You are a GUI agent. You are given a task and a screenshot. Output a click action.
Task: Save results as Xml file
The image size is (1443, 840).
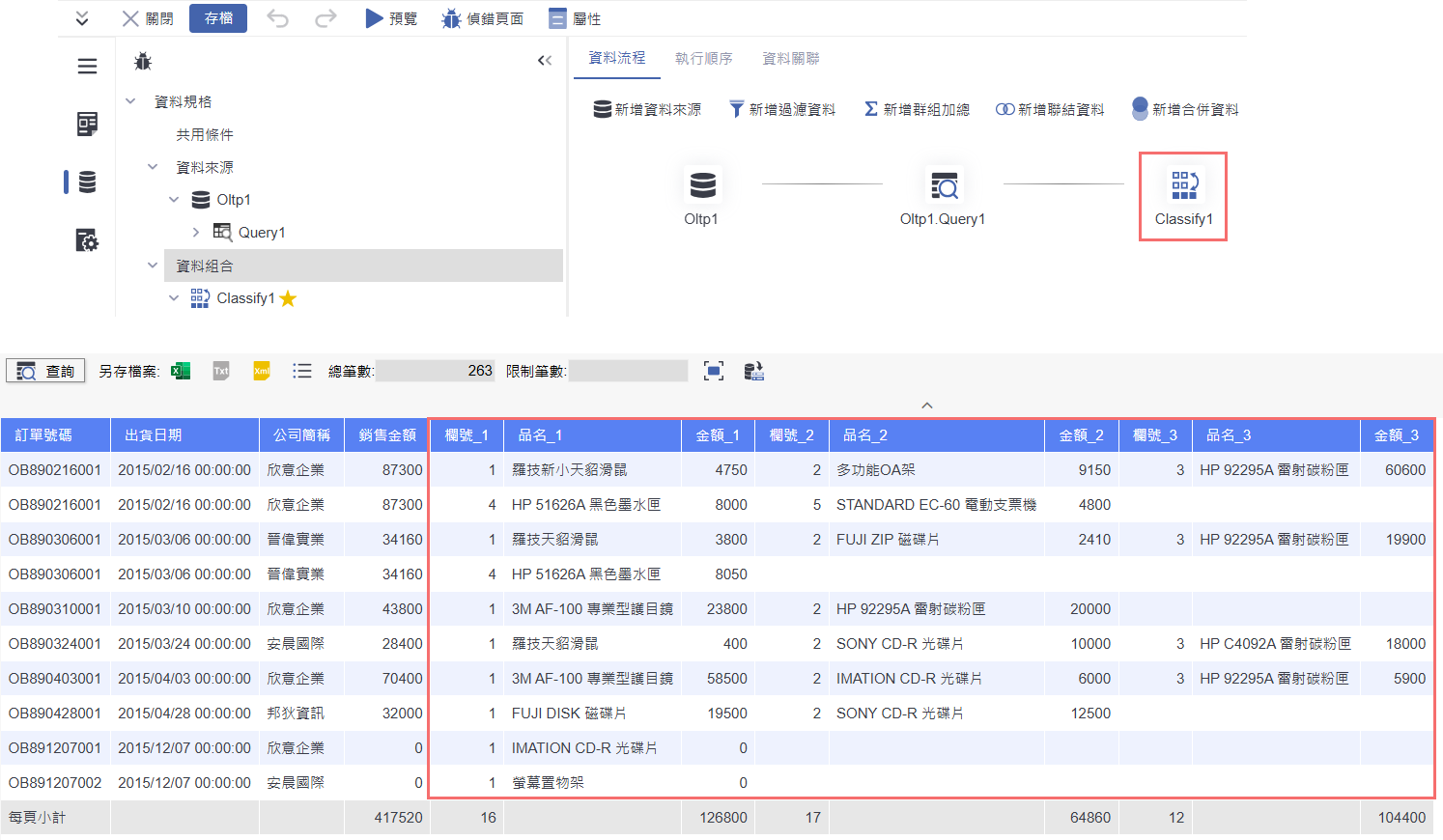262,371
